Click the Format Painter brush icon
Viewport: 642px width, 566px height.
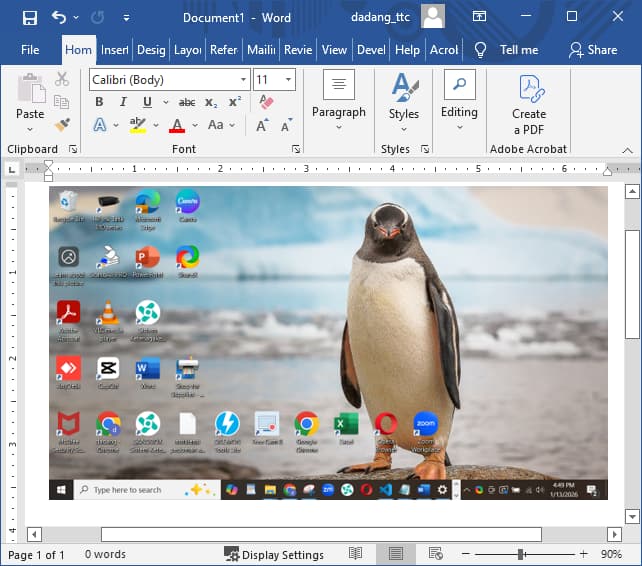pyautogui.click(x=62, y=125)
